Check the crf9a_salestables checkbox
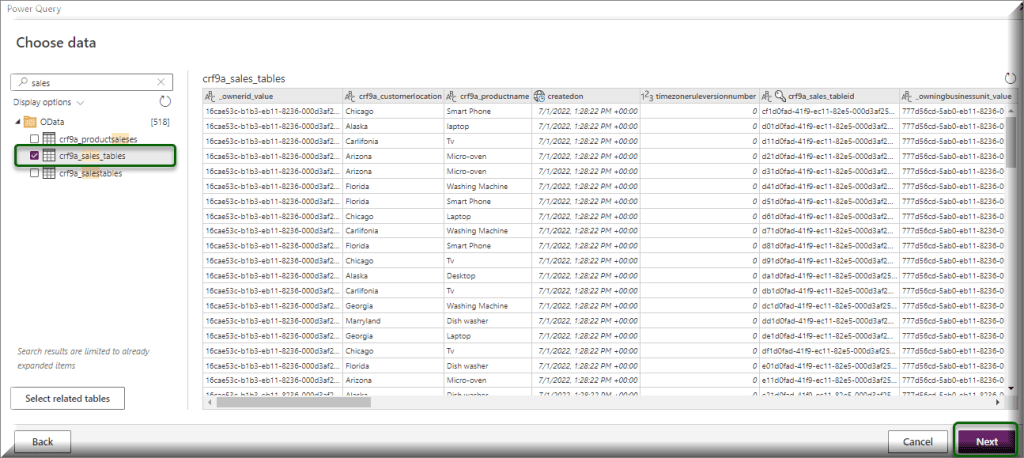1024x458 pixels. (x=35, y=173)
